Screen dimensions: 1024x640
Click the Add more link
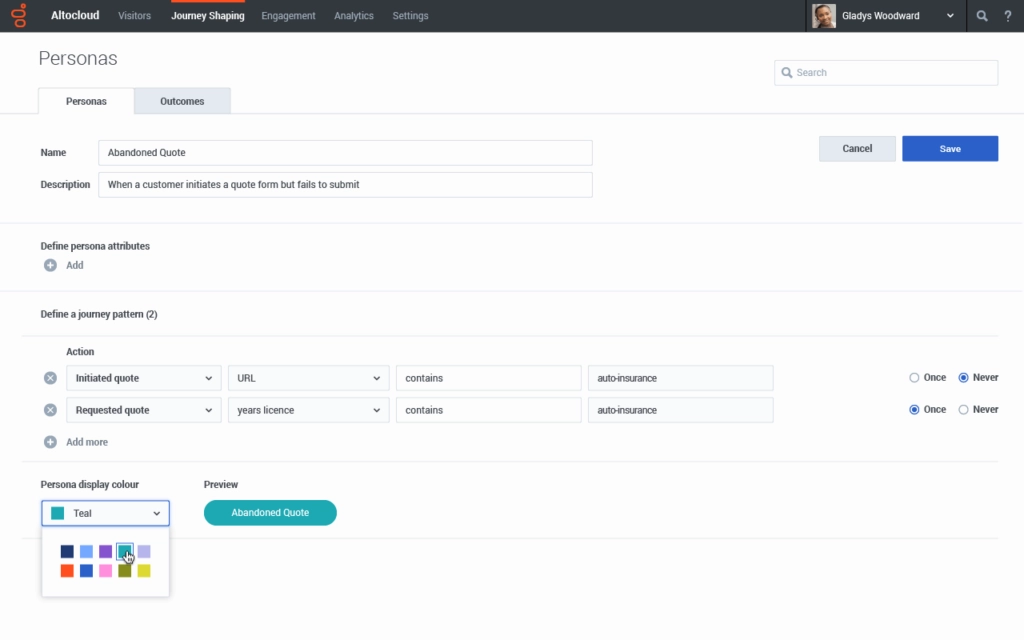tap(87, 442)
